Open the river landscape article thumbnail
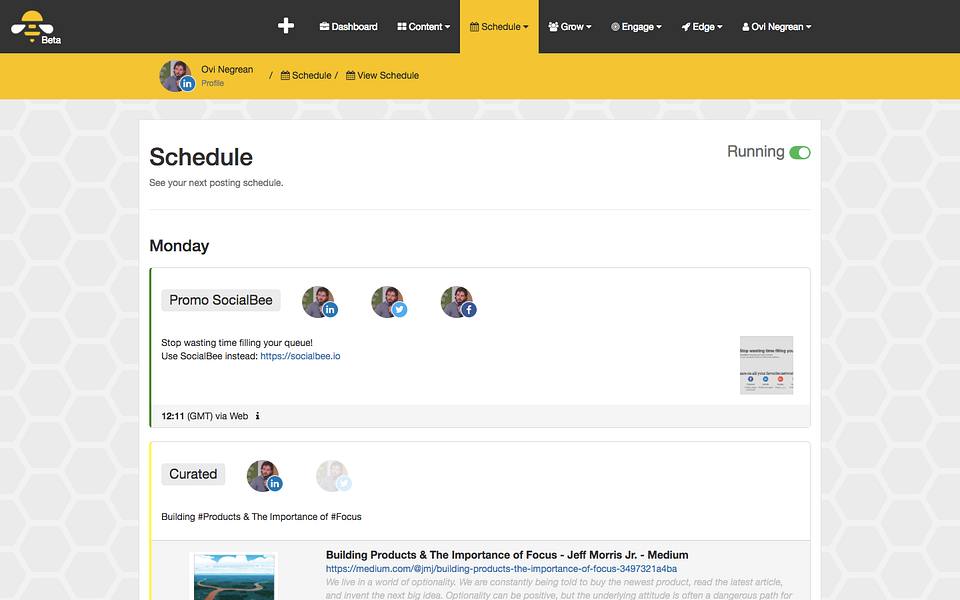This screenshot has width=960, height=600. (234, 576)
